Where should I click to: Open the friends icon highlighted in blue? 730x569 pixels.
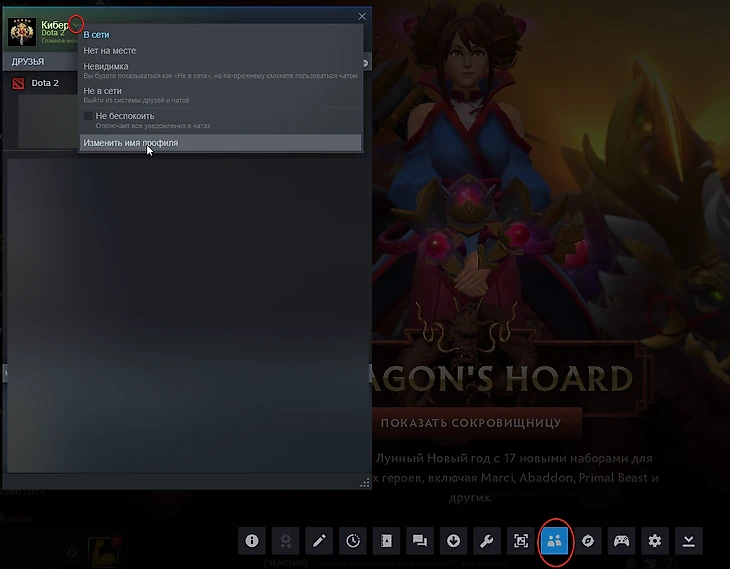554,541
